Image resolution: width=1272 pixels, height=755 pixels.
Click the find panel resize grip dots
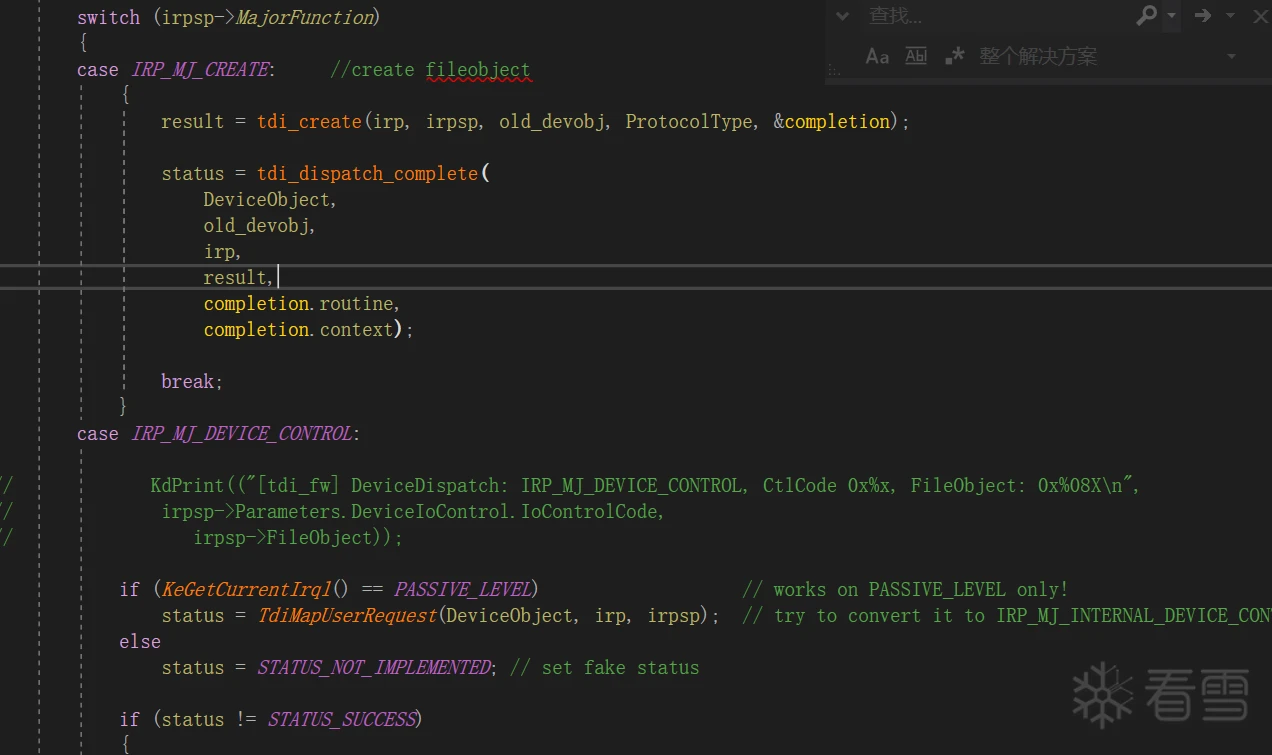[x=833, y=71]
